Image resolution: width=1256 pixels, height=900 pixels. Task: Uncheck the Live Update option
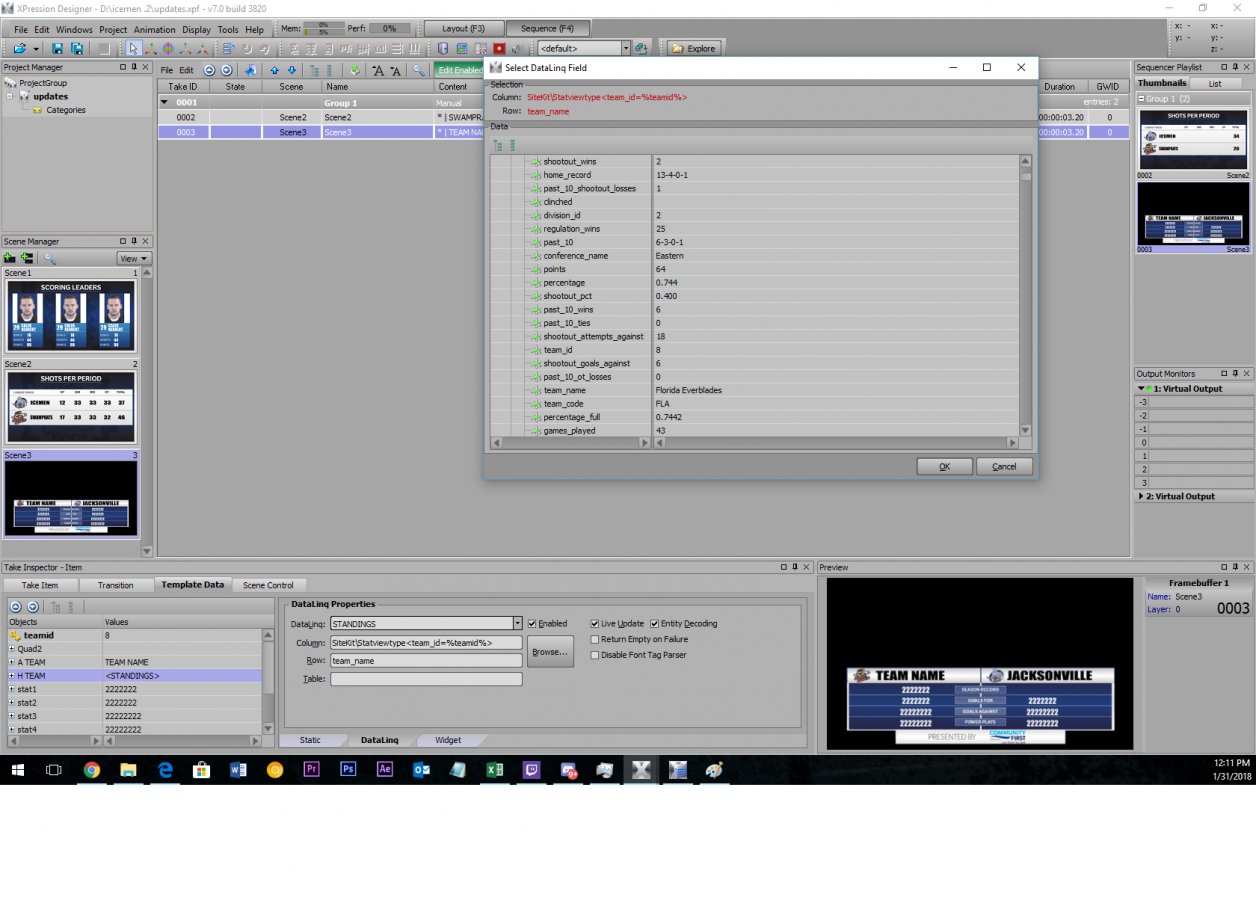pos(595,623)
